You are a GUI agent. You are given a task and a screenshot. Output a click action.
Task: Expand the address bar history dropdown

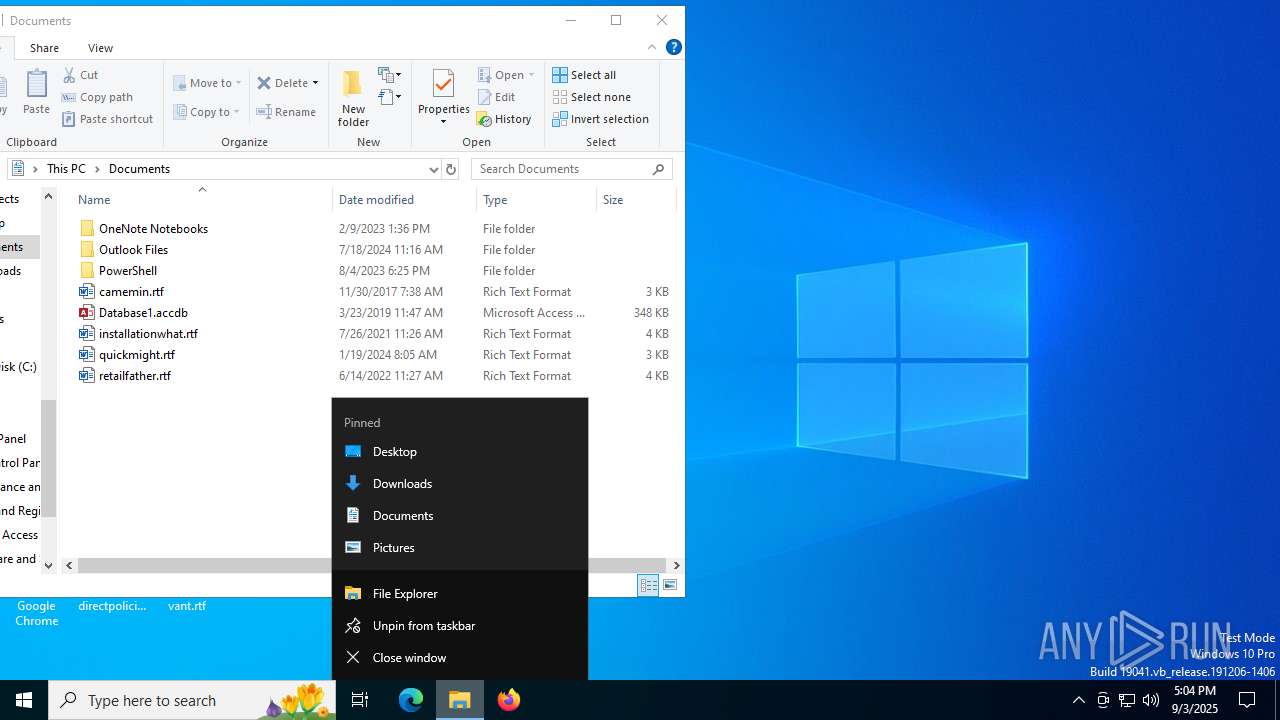[x=433, y=169]
